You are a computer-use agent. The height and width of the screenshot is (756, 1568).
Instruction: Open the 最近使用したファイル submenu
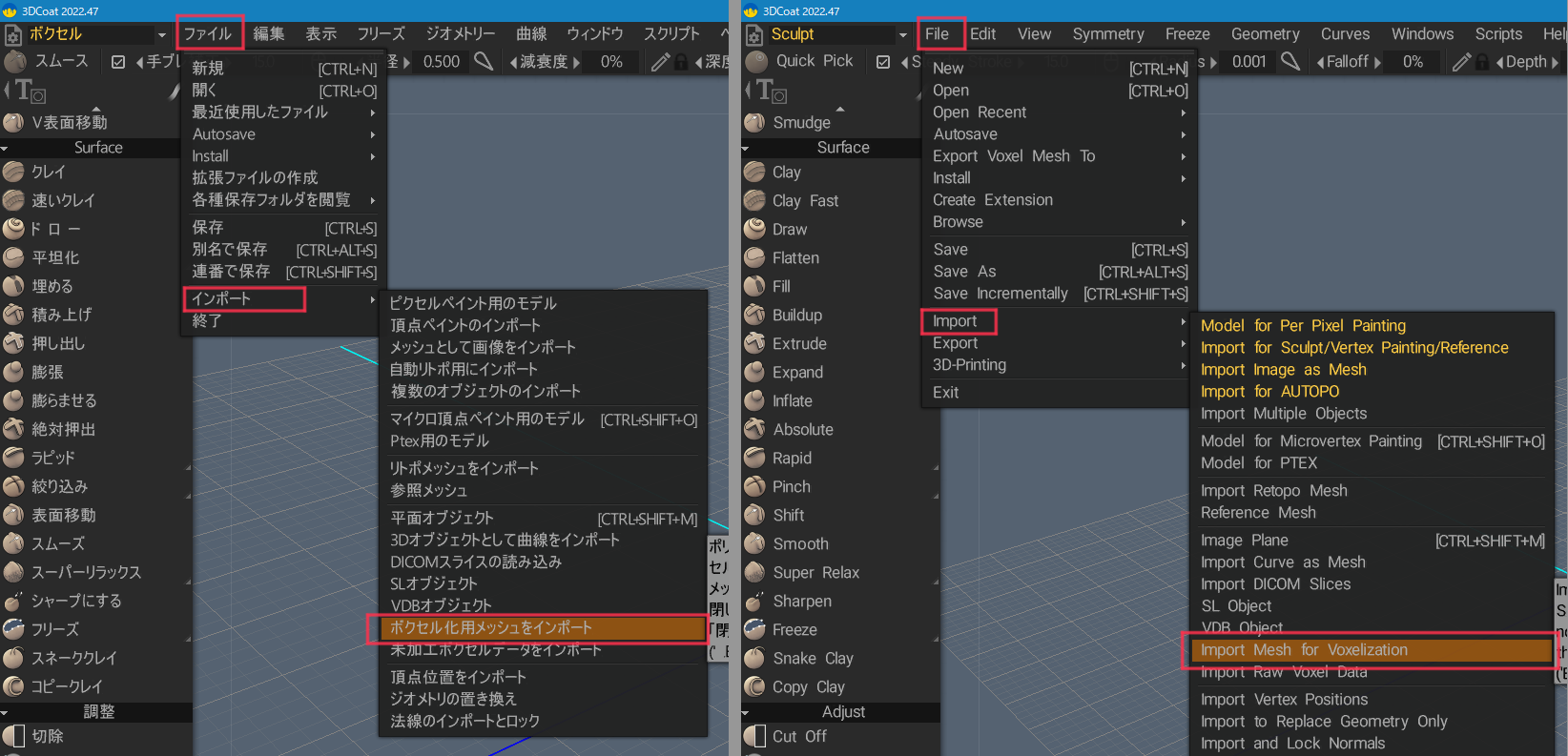coord(284,112)
